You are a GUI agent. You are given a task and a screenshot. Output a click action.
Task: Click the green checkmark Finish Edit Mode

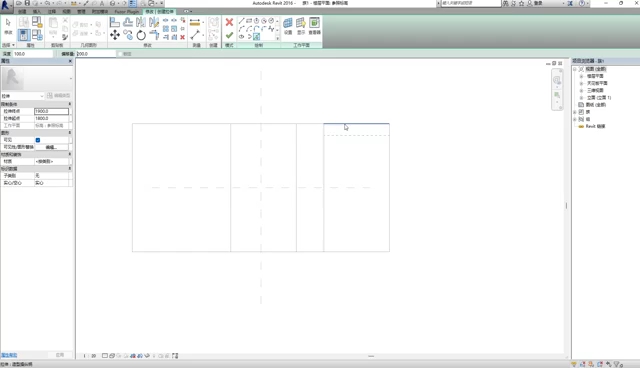click(x=229, y=35)
